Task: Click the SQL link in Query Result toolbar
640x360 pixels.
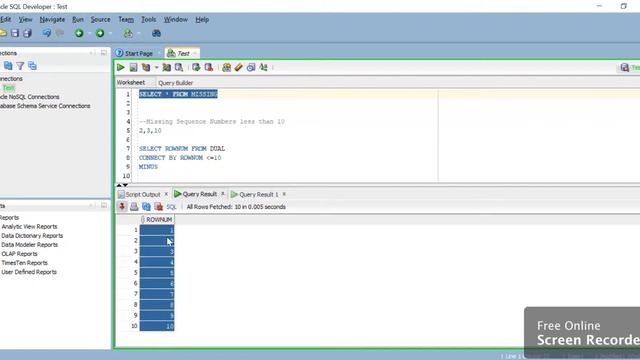Action: [171, 207]
